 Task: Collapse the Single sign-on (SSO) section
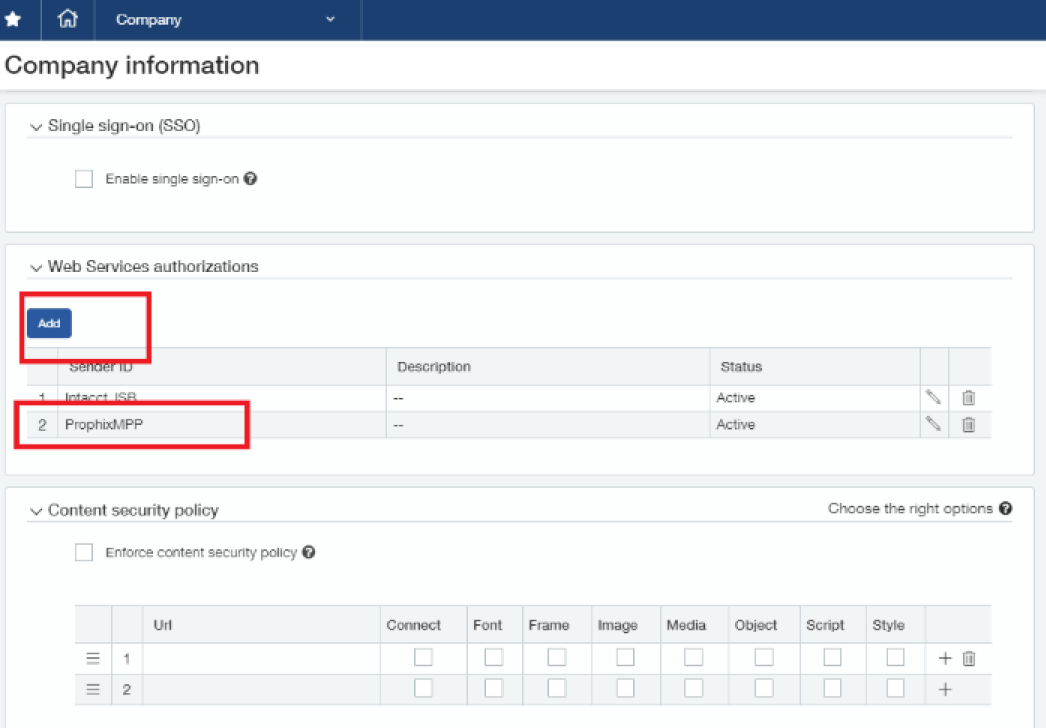[x=36, y=127]
